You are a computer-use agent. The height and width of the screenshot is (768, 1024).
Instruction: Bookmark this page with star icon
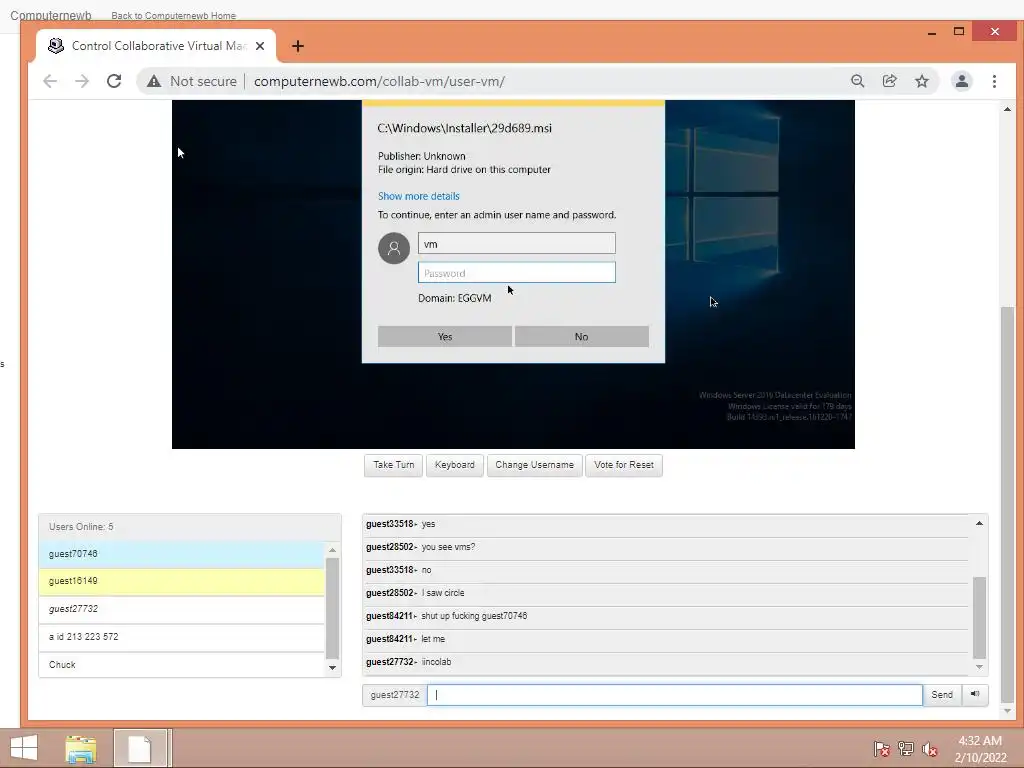(921, 81)
